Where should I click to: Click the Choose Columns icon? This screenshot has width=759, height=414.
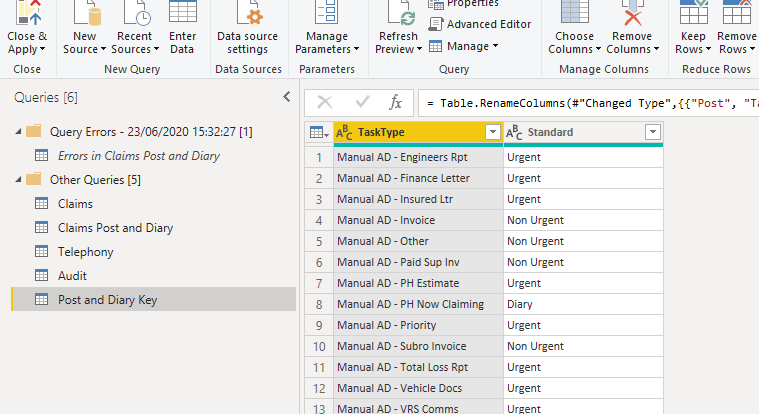tap(574, 12)
